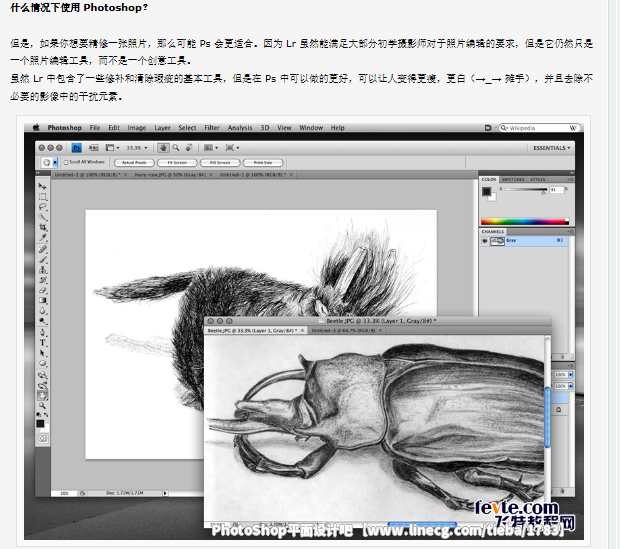Select the Brush tool
The image size is (620, 549).
pos(42,259)
